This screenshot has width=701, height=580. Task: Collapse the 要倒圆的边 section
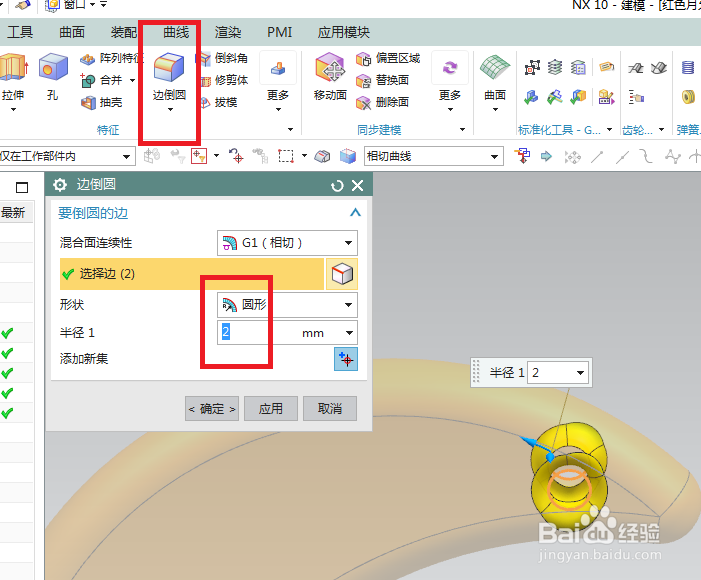tap(355, 212)
